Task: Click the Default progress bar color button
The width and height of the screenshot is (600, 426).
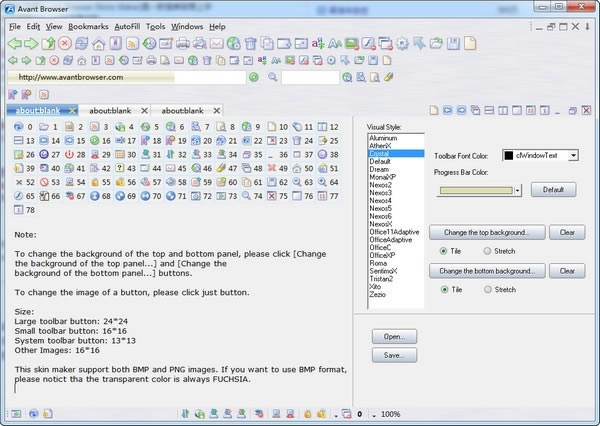Action: pos(553,190)
